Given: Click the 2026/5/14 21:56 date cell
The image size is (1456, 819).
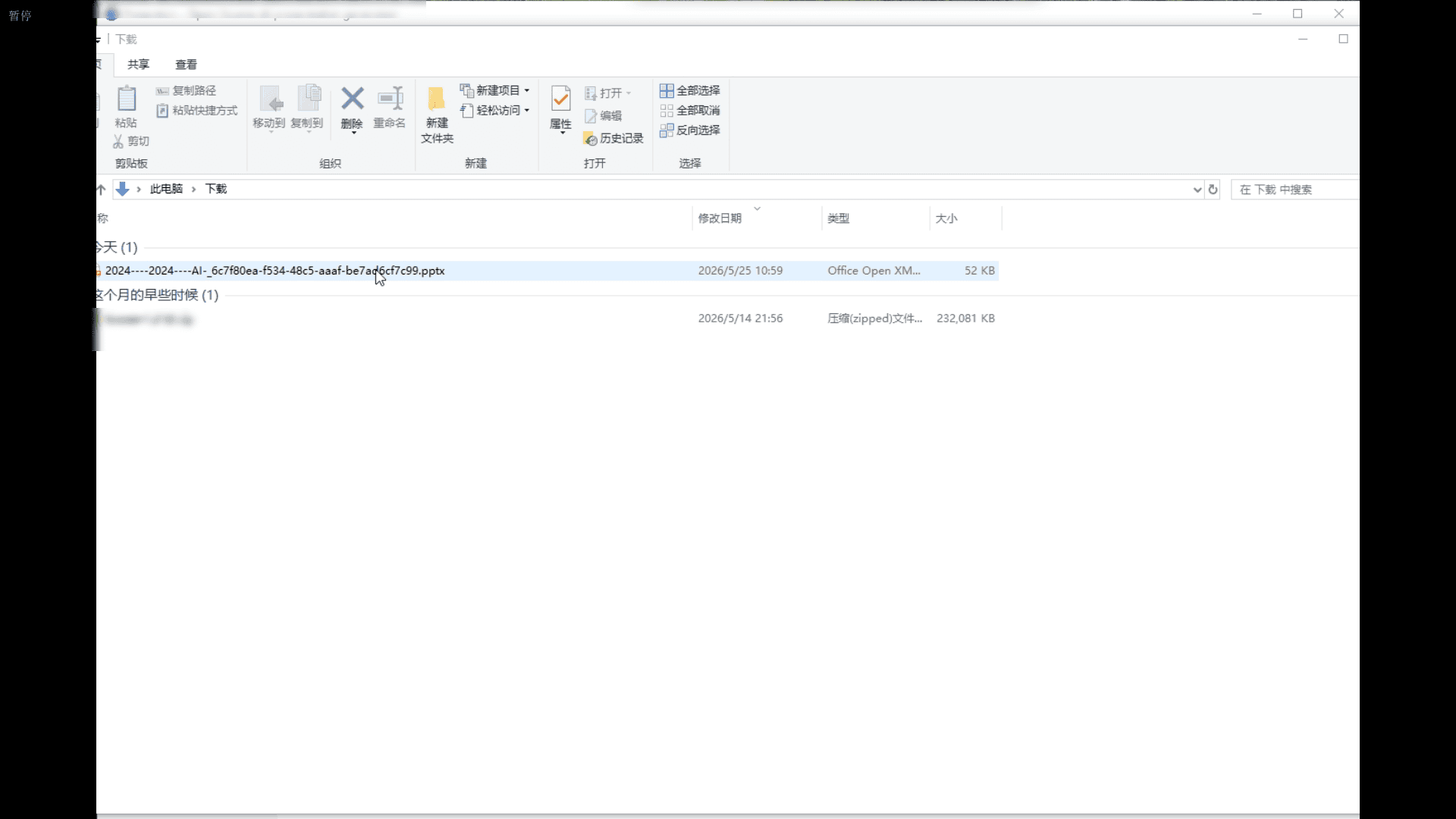Looking at the screenshot, I should point(740,318).
